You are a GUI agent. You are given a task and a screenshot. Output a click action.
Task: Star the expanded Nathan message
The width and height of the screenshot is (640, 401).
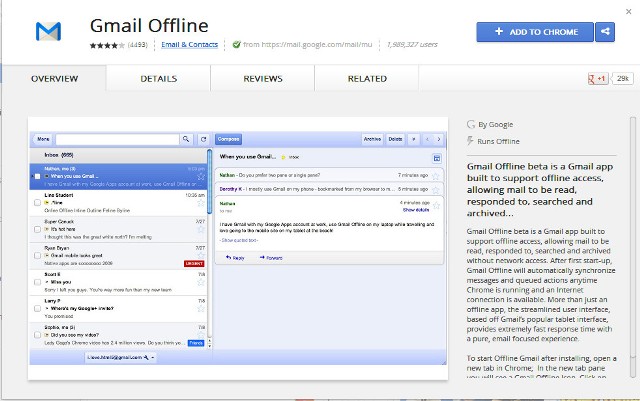pyautogui.click(x=436, y=205)
